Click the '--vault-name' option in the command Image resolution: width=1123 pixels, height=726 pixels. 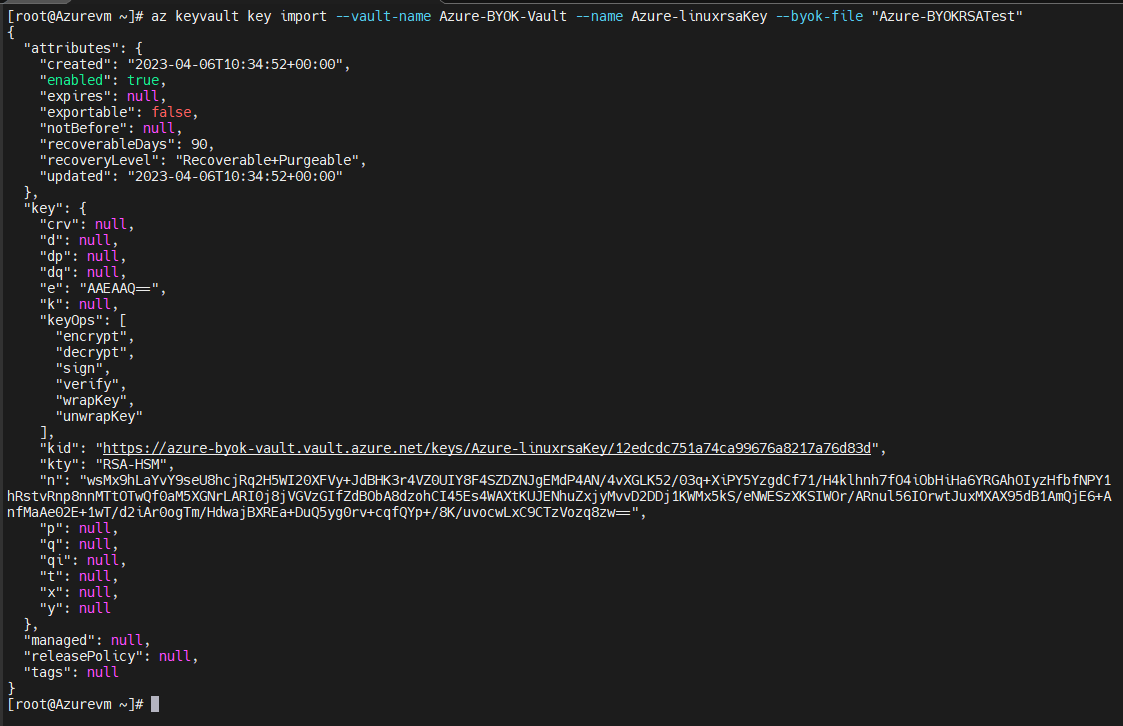click(x=383, y=16)
